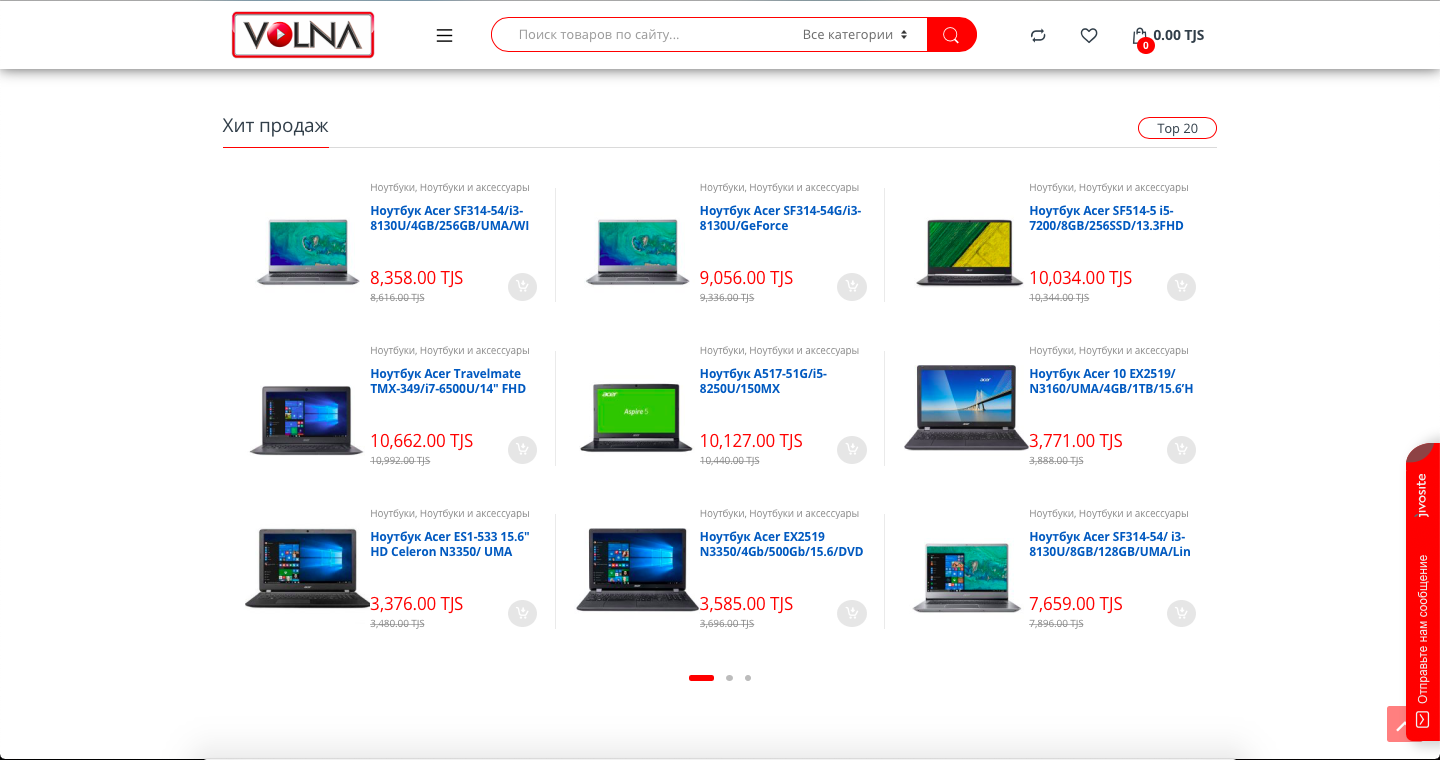Open Ноутбук A517-51G/i5-8250U/150MX link
Viewport: 1440px width, 760px height.
[x=763, y=381]
